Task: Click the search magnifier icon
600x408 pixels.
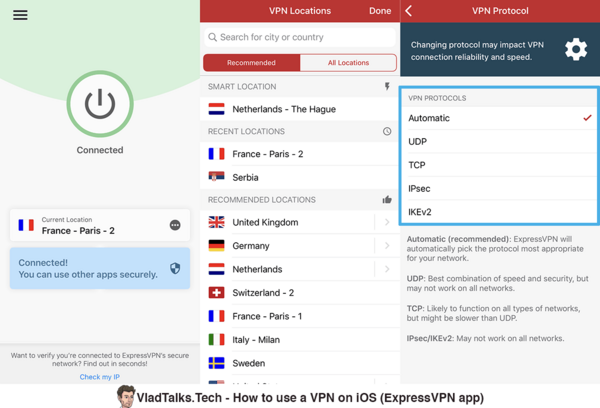Action: (212, 37)
